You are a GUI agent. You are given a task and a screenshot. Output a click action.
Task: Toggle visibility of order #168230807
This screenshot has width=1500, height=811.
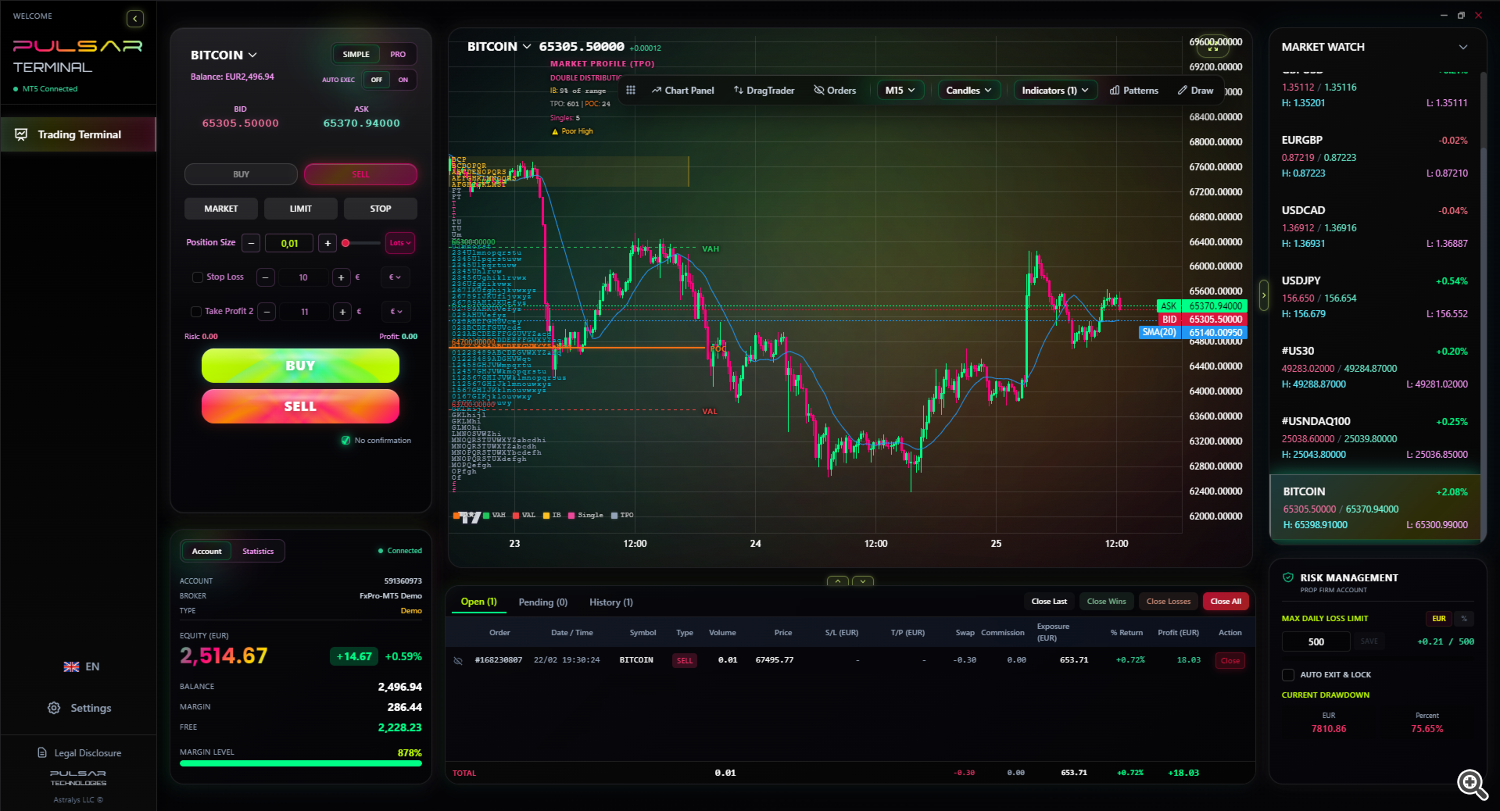[458, 660]
